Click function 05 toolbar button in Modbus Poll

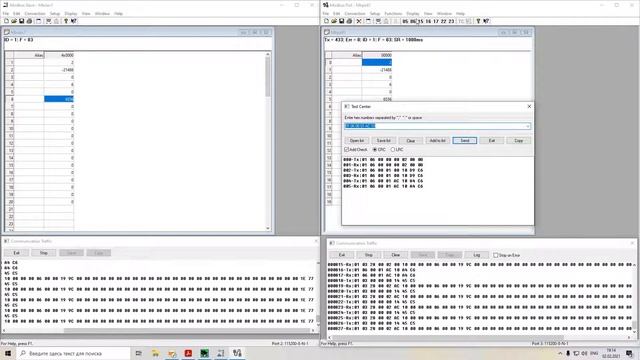[x=405, y=21]
